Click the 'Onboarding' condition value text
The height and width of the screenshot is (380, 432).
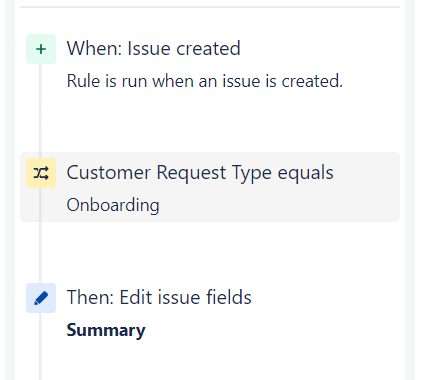(x=113, y=205)
